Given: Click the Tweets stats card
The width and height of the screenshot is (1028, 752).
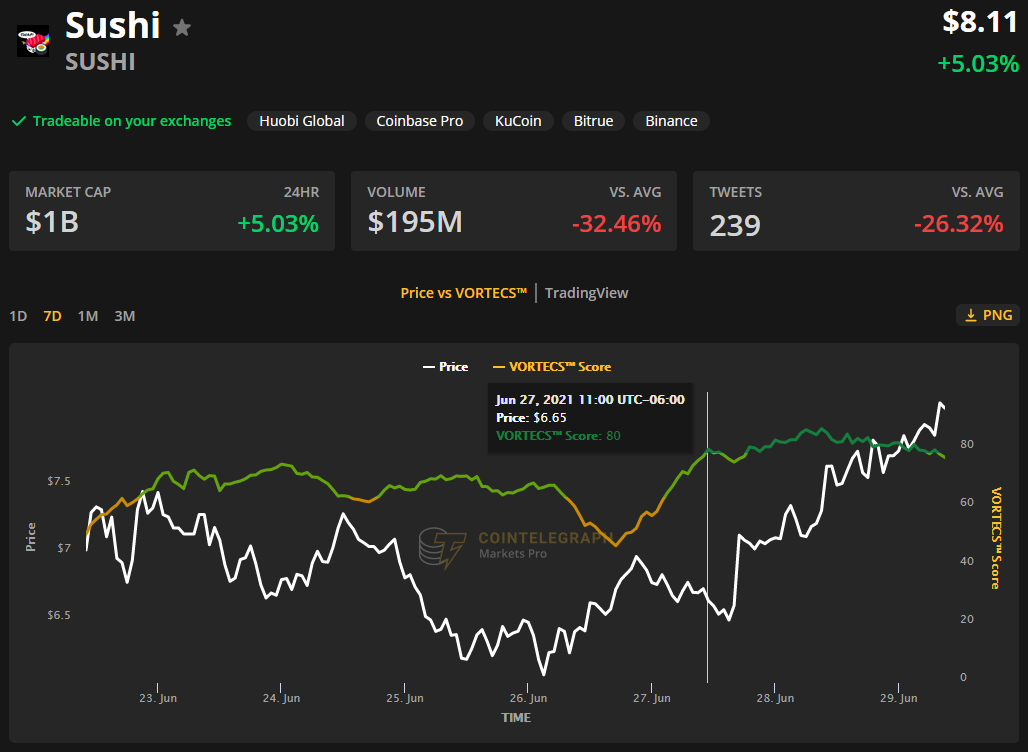Looking at the screenshot, I should [x=856, y=211].
